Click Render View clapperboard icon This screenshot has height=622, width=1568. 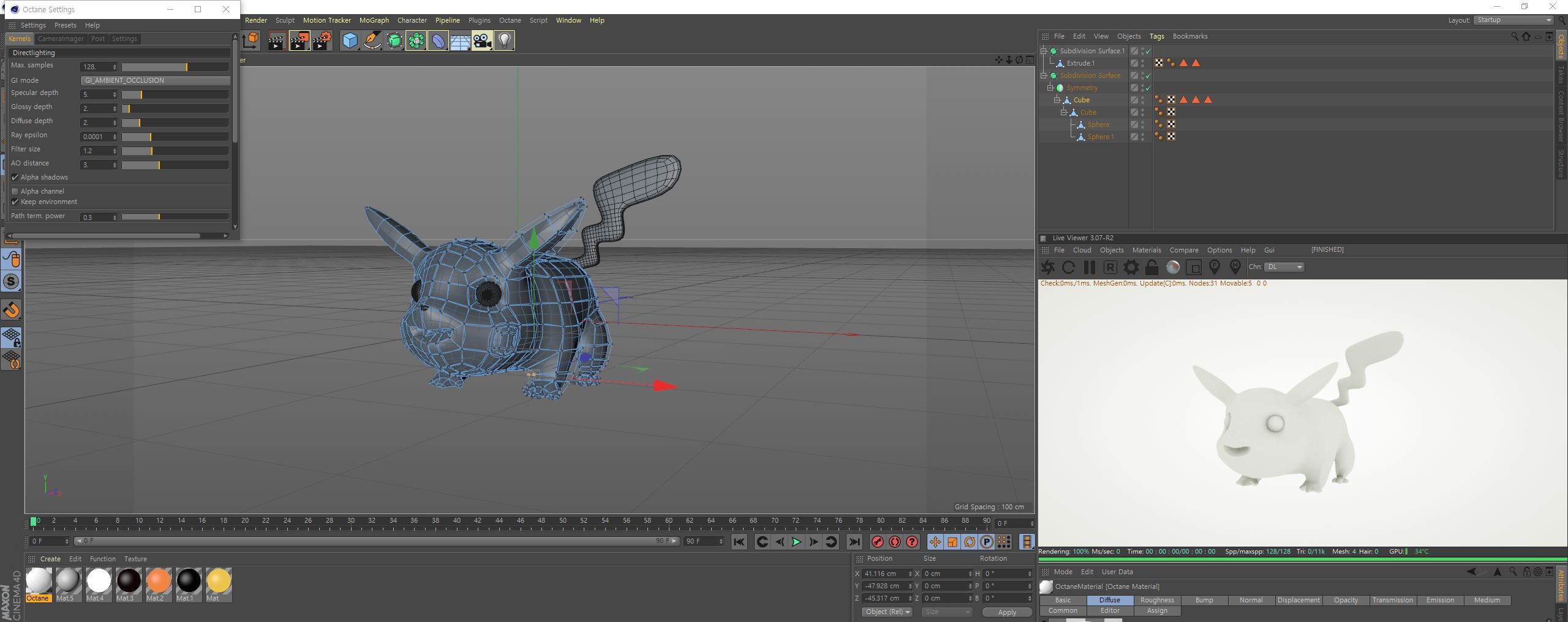[277, 41]
